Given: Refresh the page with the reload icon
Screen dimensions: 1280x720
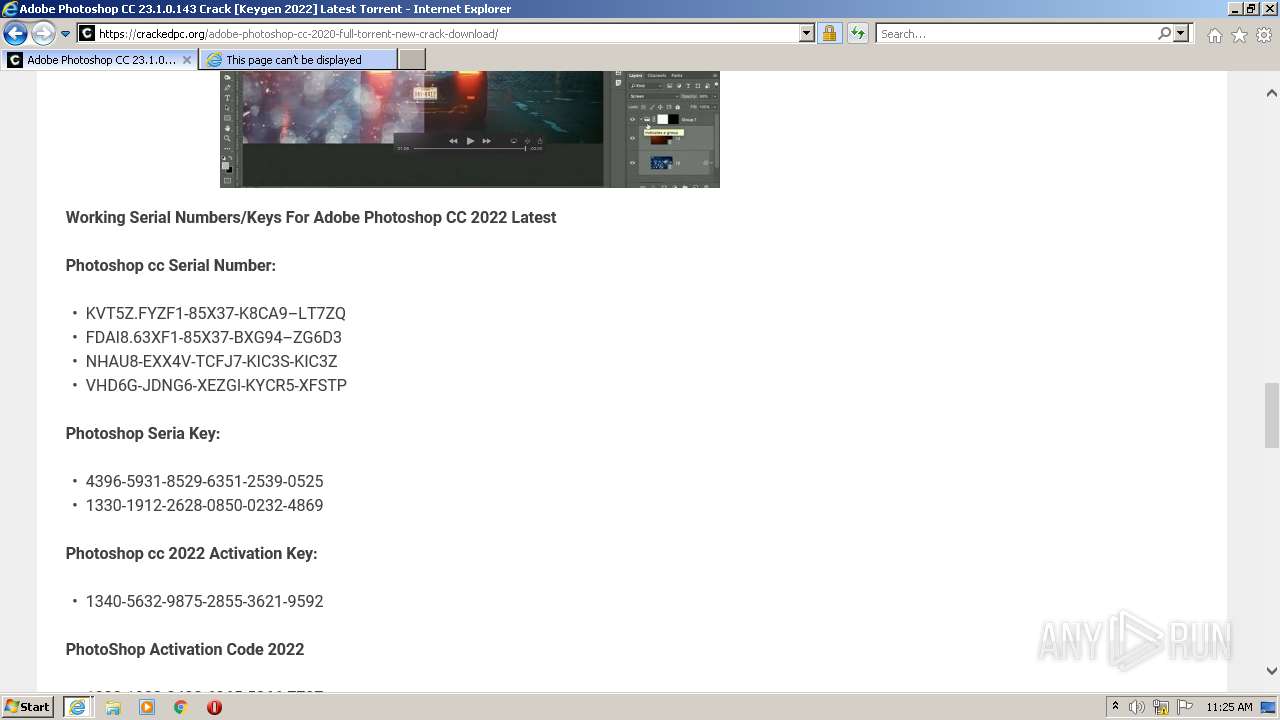Looking at the screenshot, I should tap(857, 33).
